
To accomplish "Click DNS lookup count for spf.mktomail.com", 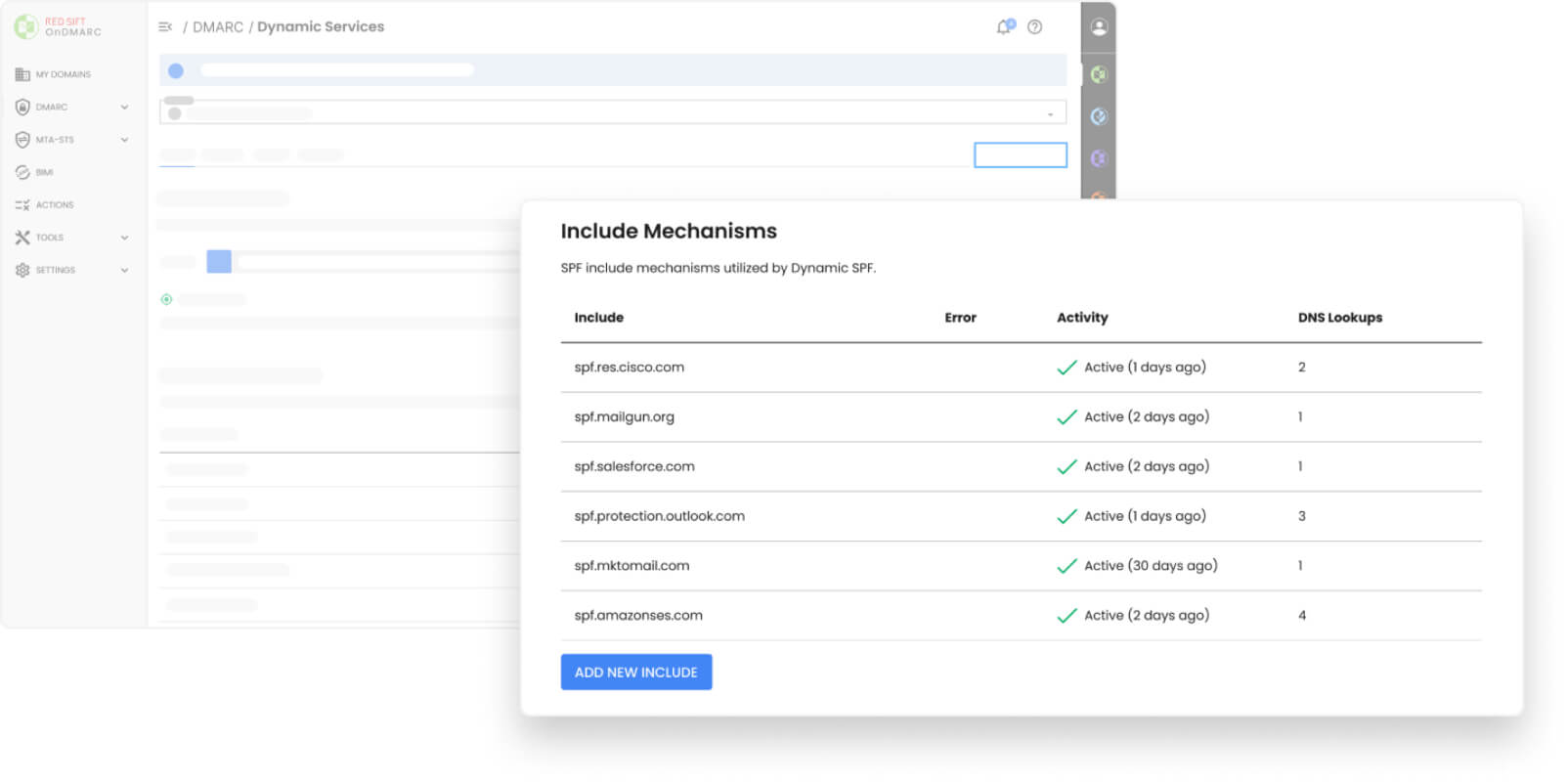I will pos(1300,566).
